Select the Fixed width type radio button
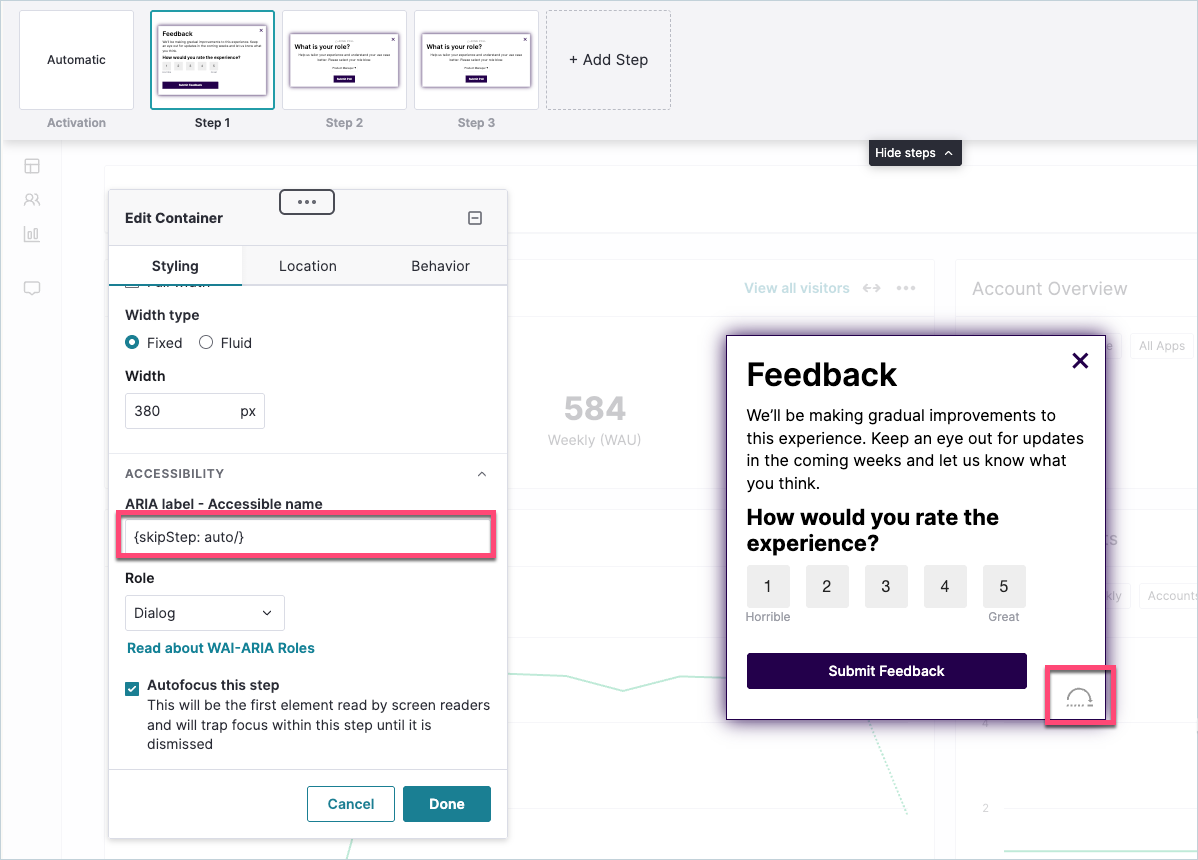Viewport: 1198px width, 860px height. [132, 342]
